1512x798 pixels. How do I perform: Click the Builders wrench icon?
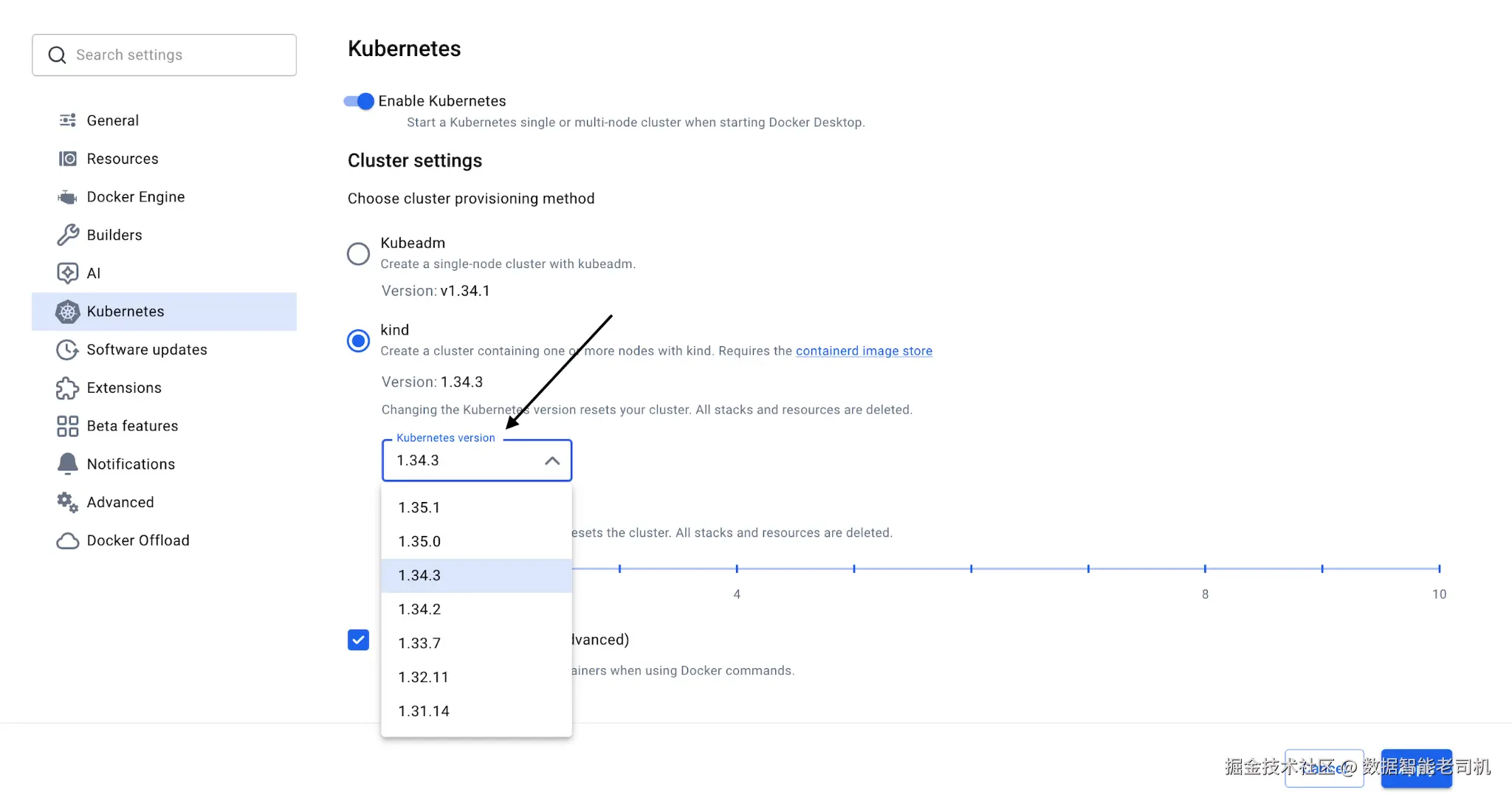[x=67, y=235]
